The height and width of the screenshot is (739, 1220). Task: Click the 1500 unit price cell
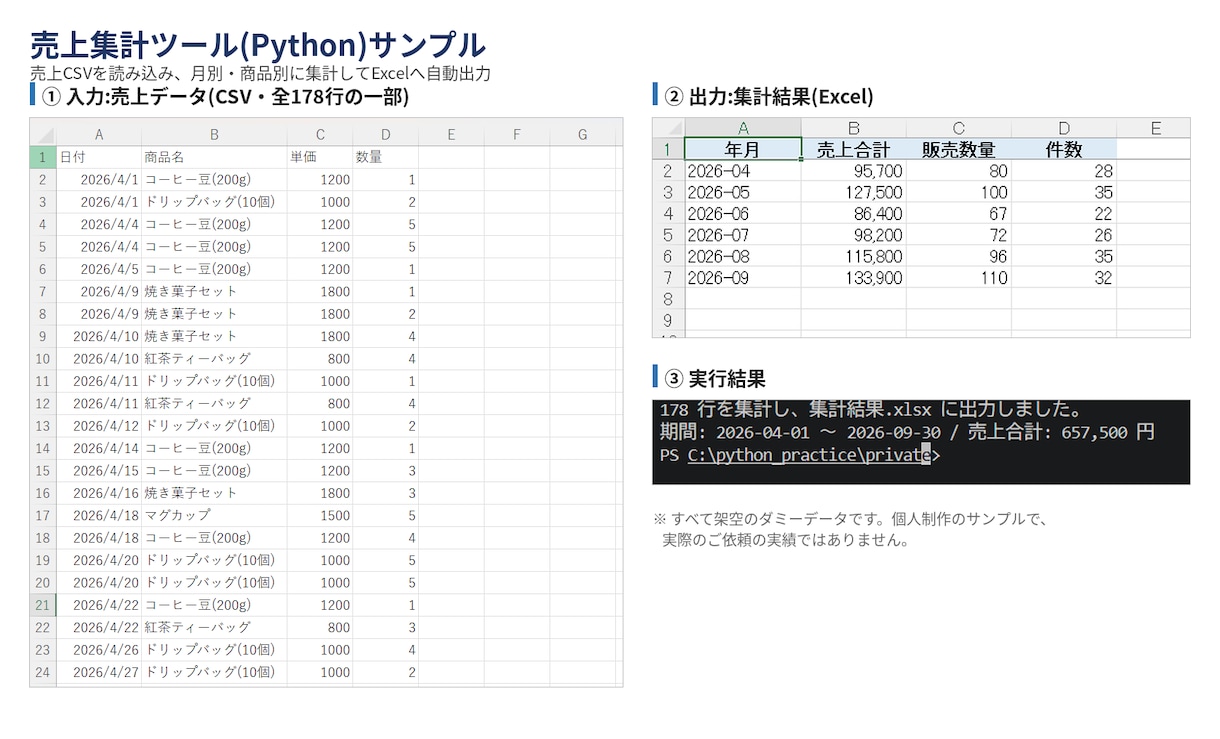pyautogui.click(x=320, y=515)
